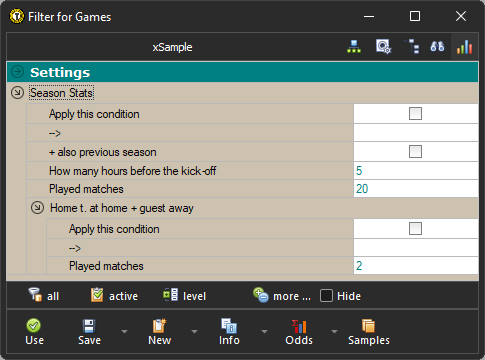Image resolution: width=485 pixels, height=360 pixels.
Task: Select the + also previous season label
Action: 103,152
